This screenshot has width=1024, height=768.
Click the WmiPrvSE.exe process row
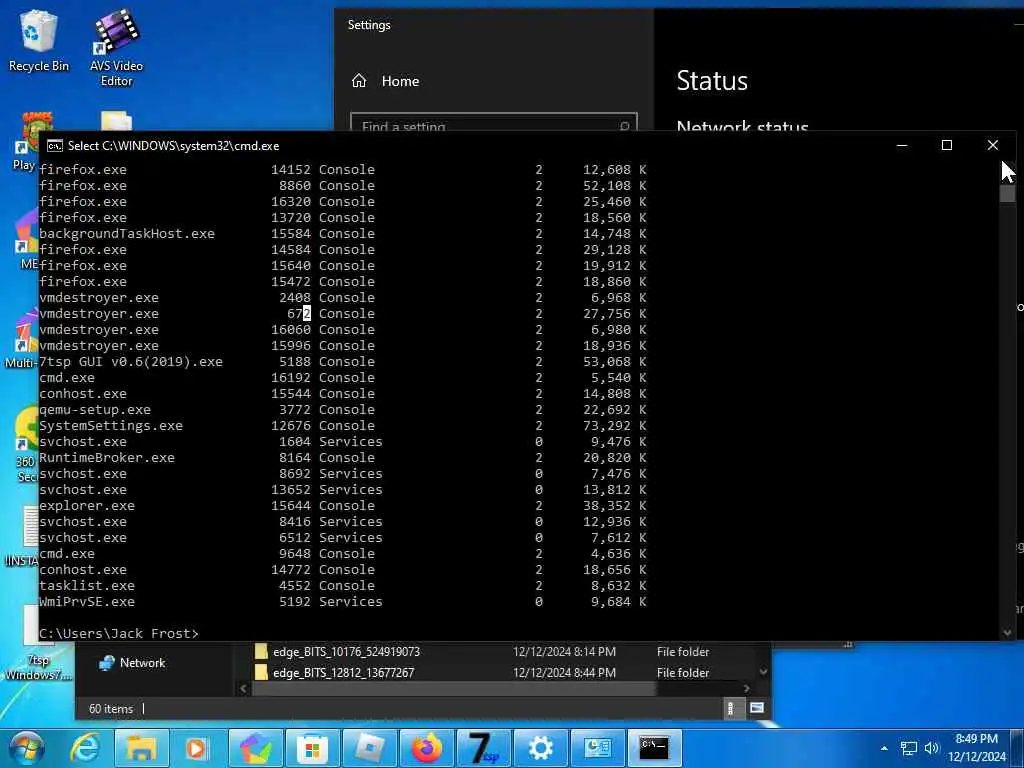(x=342, y=602)
